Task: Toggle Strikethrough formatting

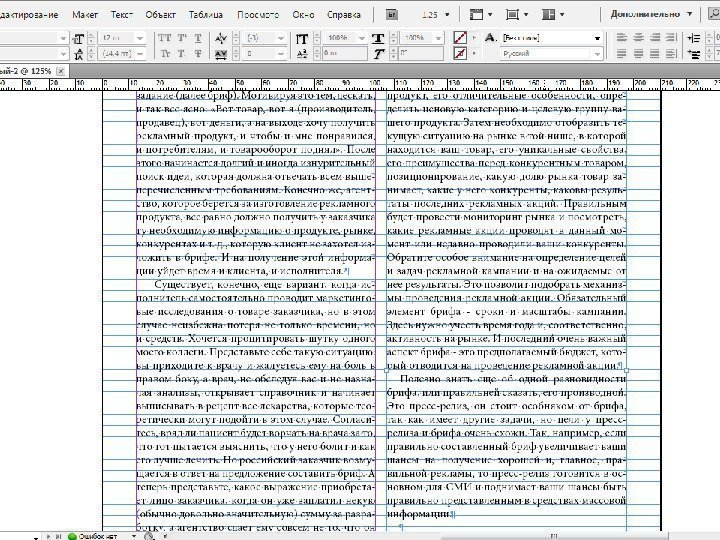Action: [198, 54]
